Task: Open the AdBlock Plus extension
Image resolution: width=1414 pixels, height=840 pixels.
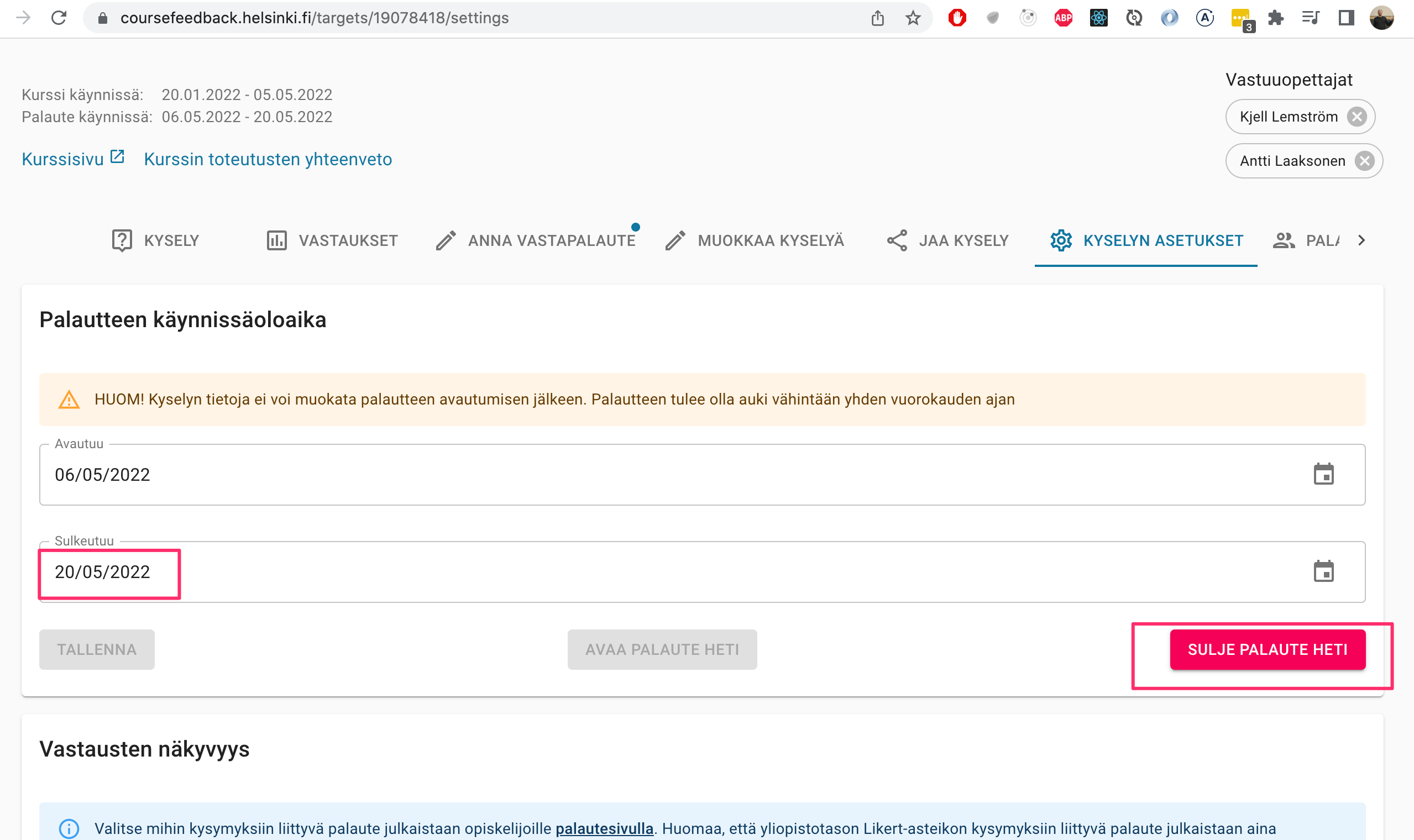Action: (1063, 18)
